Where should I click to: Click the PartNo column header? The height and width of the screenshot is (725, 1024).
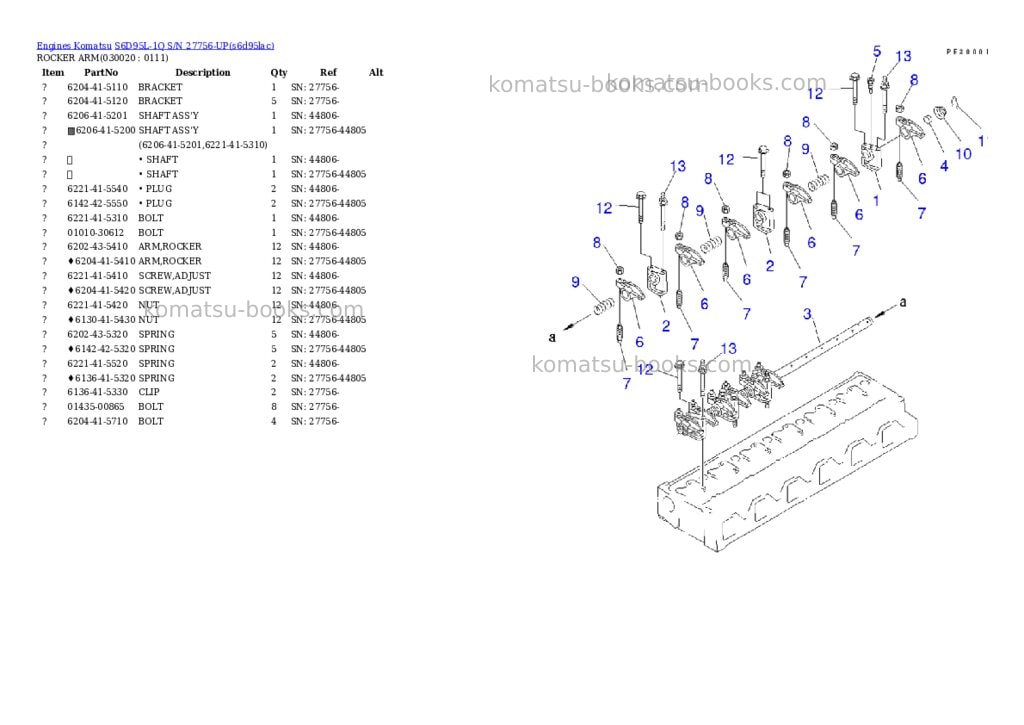(101, 72)
